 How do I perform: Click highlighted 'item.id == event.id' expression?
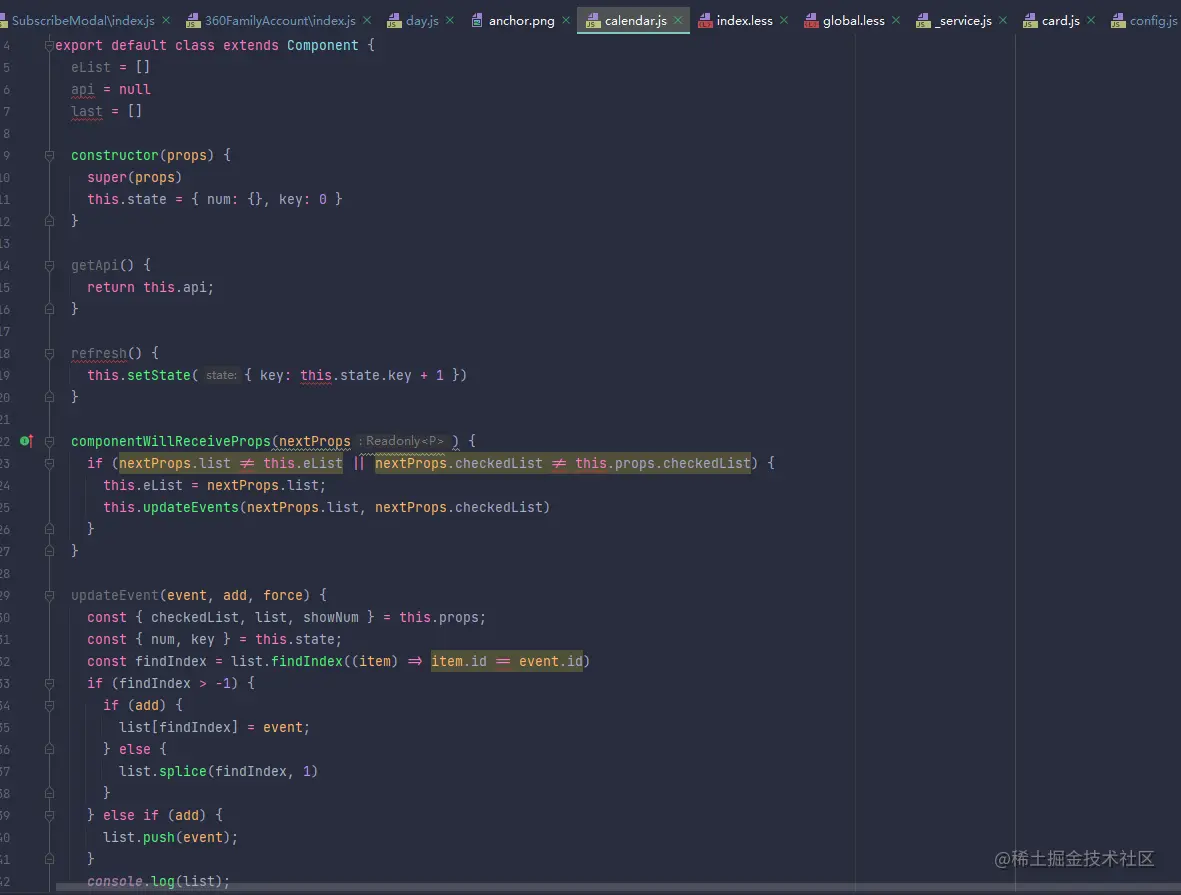[x=507, y=661]
